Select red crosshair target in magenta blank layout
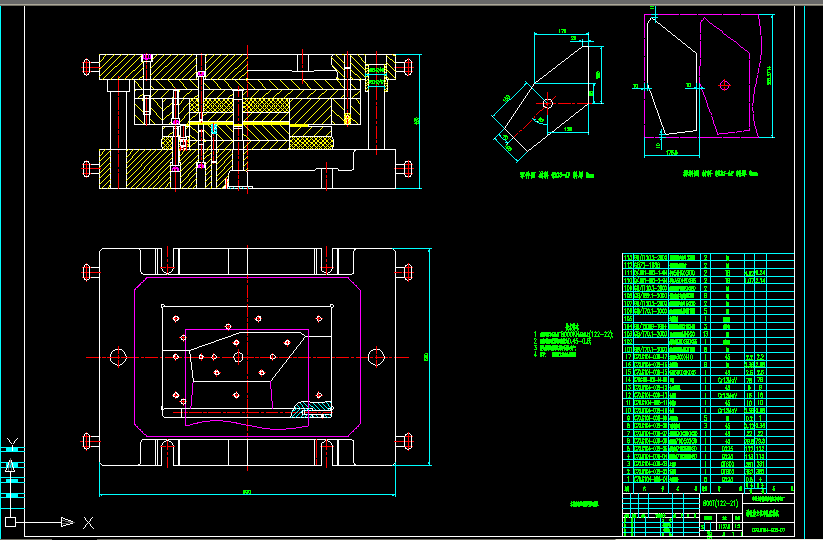 pyautogui.click(x=725, y=85)
